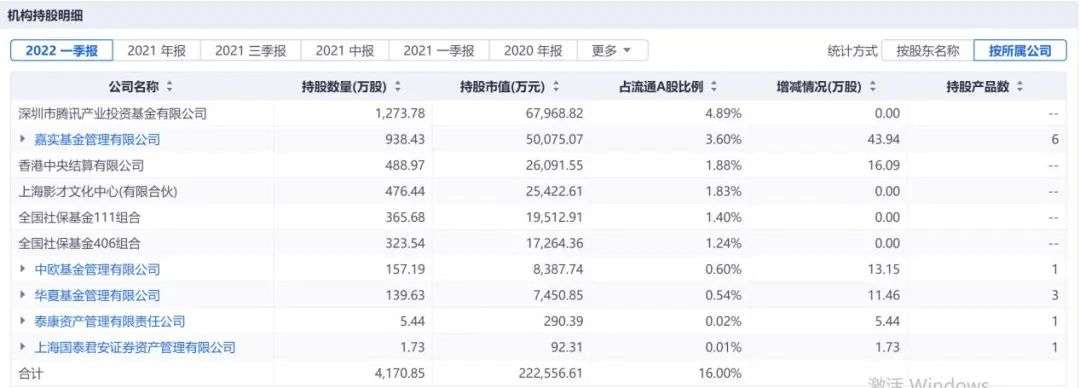
Task: Sort by 持股市值(万元) sort arrows
Action: pyautogui.click(x=555, y=87)
